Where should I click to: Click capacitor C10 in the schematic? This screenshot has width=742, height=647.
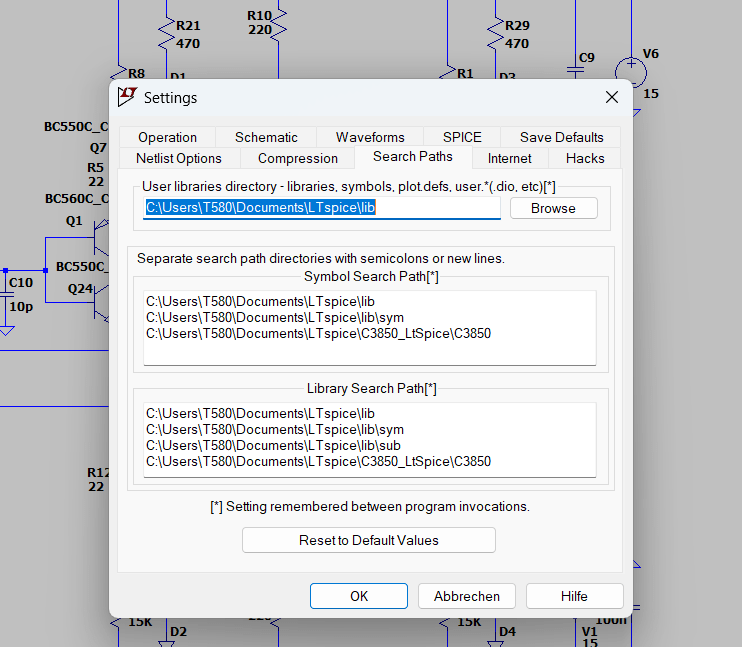click(6, 295)
